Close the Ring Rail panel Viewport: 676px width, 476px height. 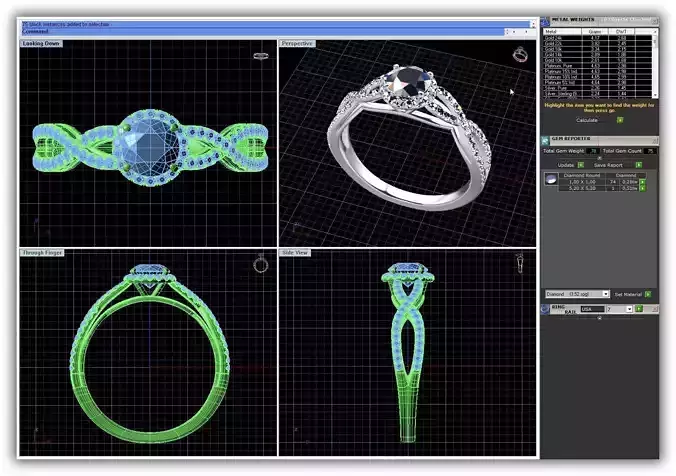tap(654, 309)
